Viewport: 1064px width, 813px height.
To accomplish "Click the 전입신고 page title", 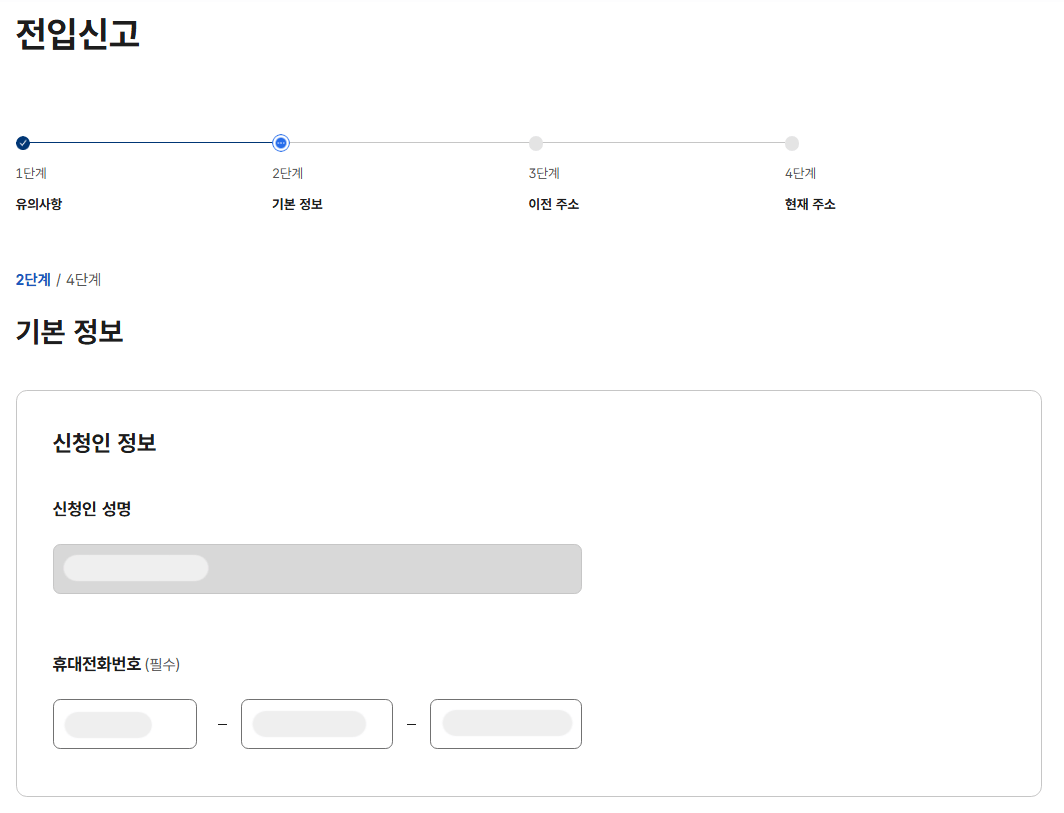I will (77, 36).
